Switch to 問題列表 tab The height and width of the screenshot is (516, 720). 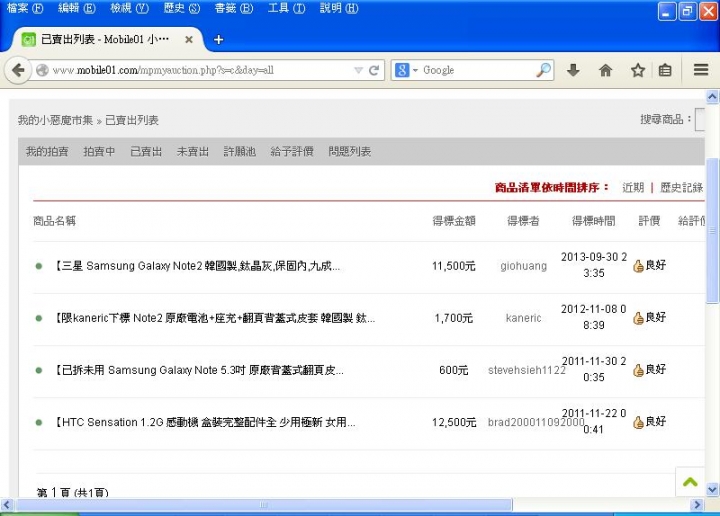point(349,151)
